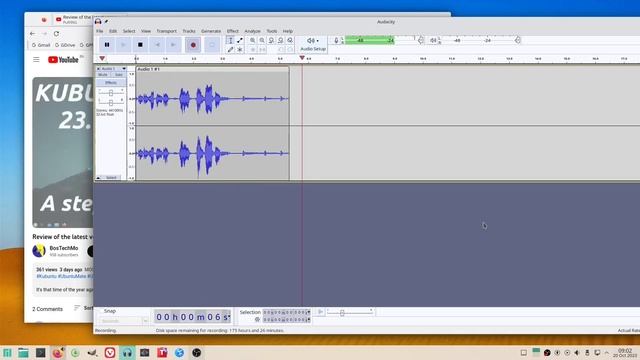This screenshot has height=360, width=640.
Task: Click the Redo icon in edit toolbar
Action: pyautogui.click(x=290, y=49)
